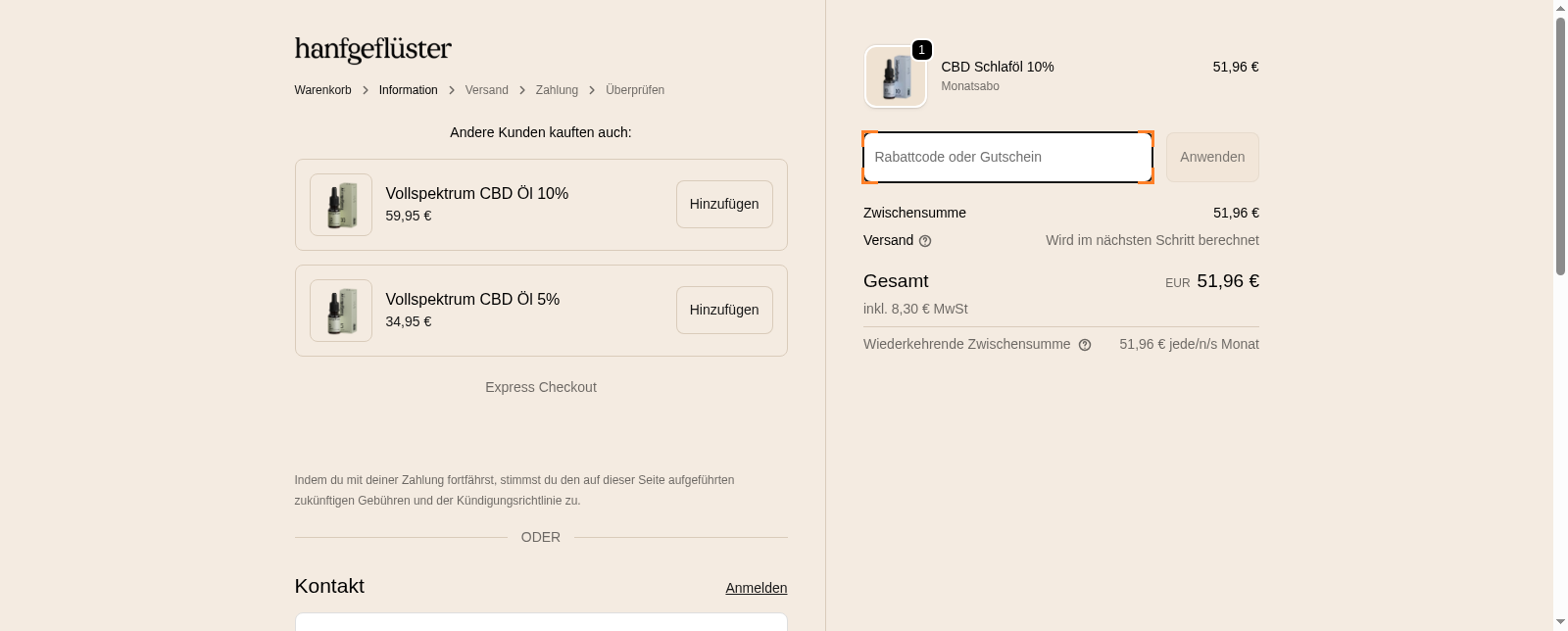Open the Zahlung breadcrumb step

coord(557,90)
